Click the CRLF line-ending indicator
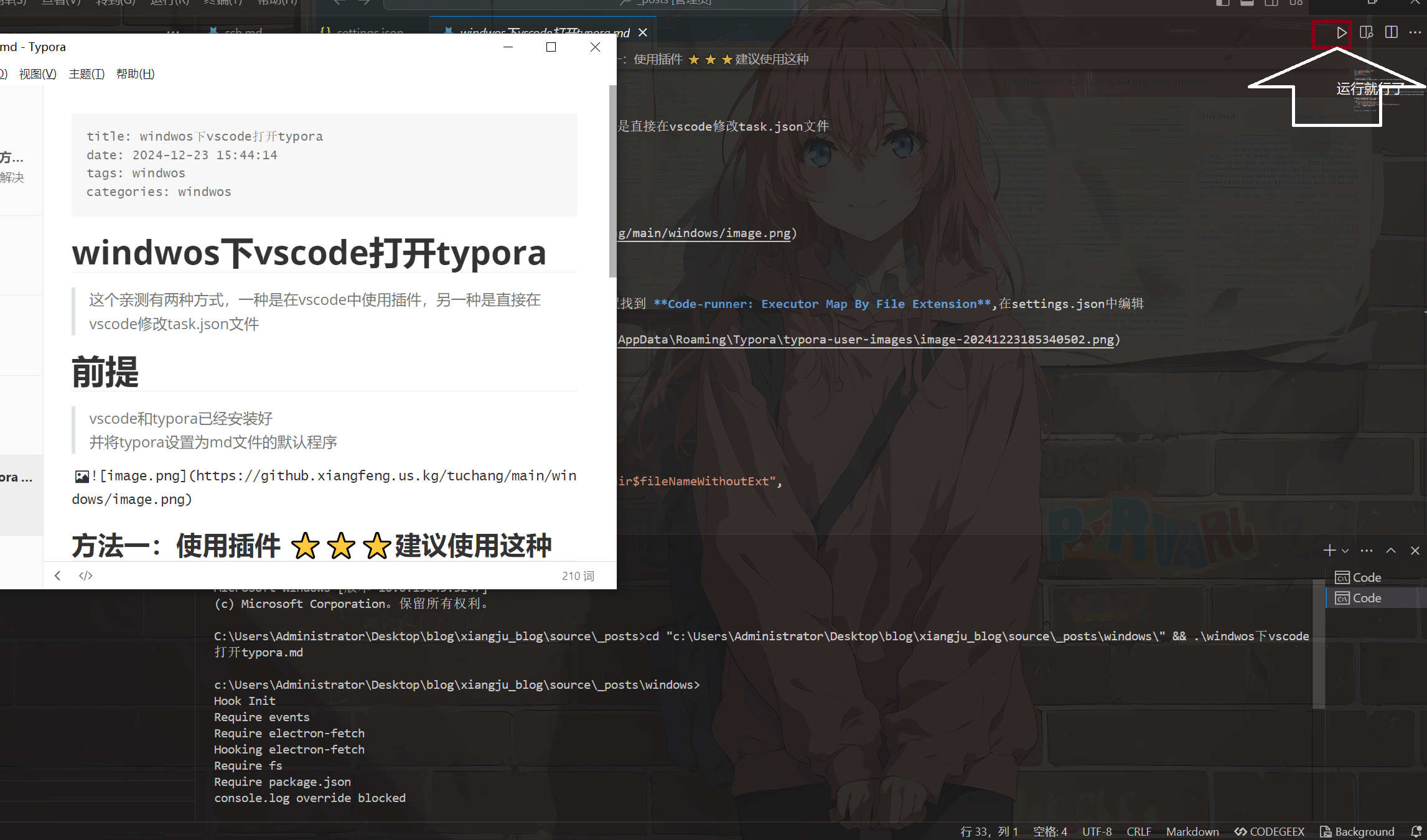The width and height of the screenshot is (1427, 840). click(x=1139, y=831)
